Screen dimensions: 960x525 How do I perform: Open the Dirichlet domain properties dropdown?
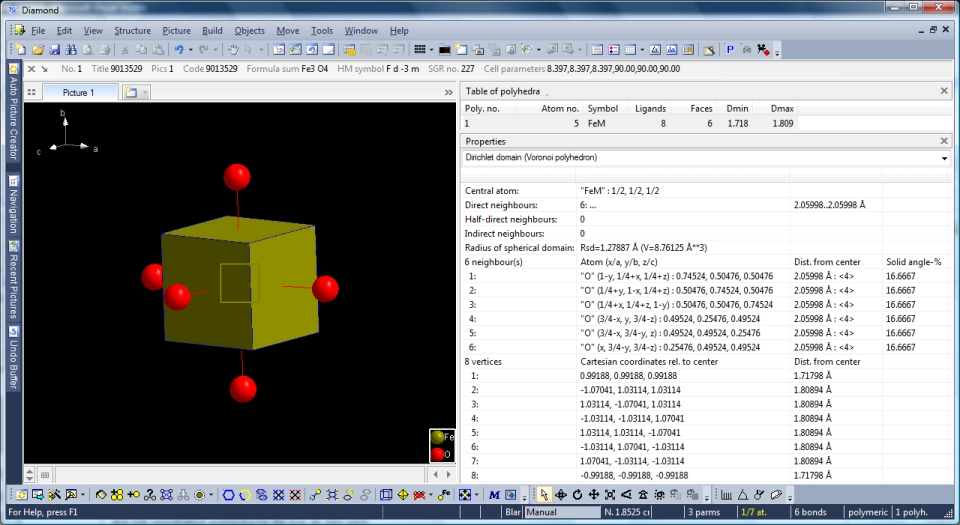(x=944, y=158)
